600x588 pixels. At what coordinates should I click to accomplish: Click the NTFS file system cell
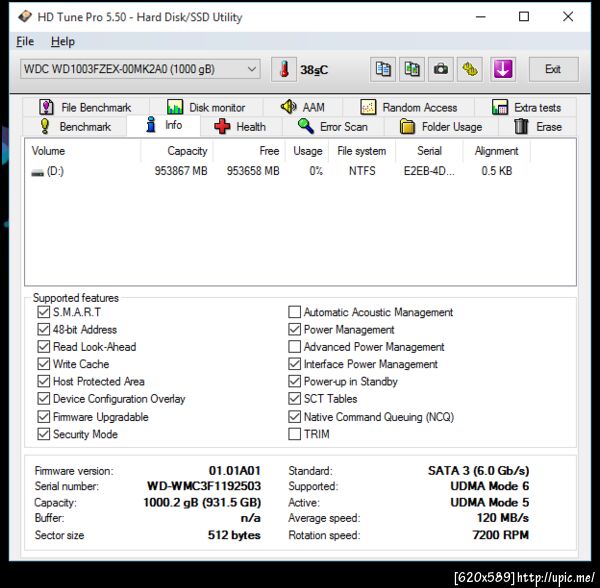click(x=362, y=171)
